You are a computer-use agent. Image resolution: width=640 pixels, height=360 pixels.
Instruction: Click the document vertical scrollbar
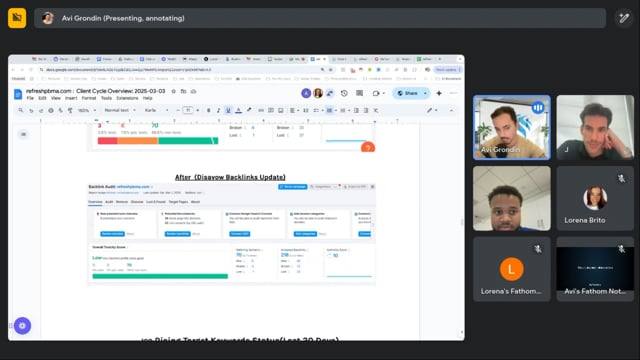[x=462, y=222]
